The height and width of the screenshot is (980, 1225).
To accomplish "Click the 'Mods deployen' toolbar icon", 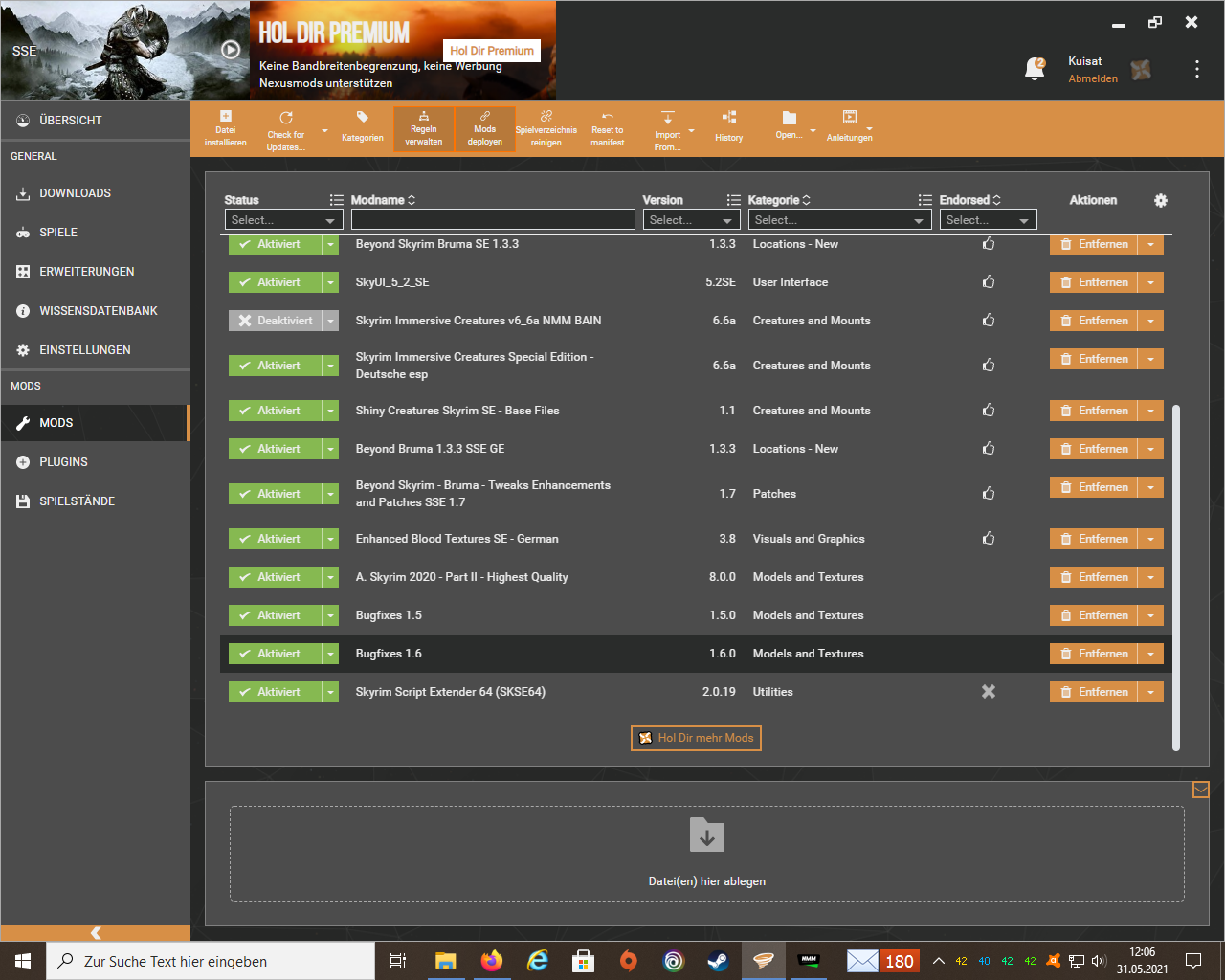I will (484, 117).
